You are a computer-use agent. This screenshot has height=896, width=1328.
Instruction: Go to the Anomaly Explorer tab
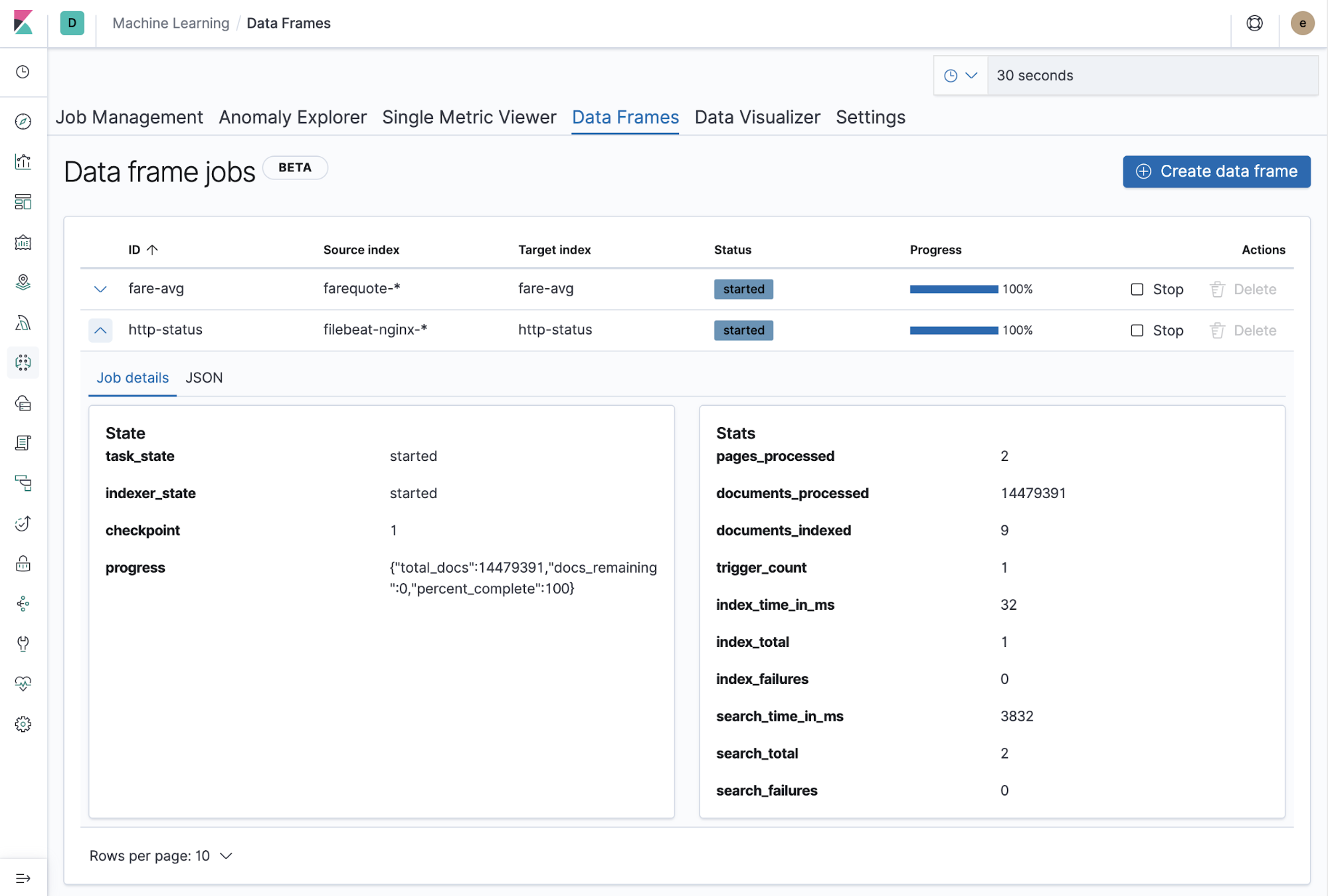point(292,118)
